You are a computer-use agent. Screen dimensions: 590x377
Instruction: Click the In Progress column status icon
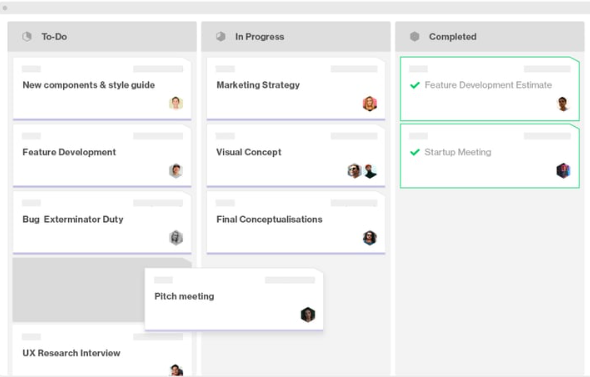pyautogui.click(x=220, y=36)
